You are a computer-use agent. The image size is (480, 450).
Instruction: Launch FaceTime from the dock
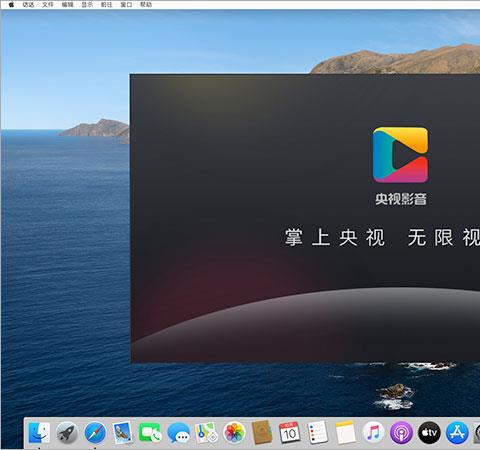pos(150,433)
